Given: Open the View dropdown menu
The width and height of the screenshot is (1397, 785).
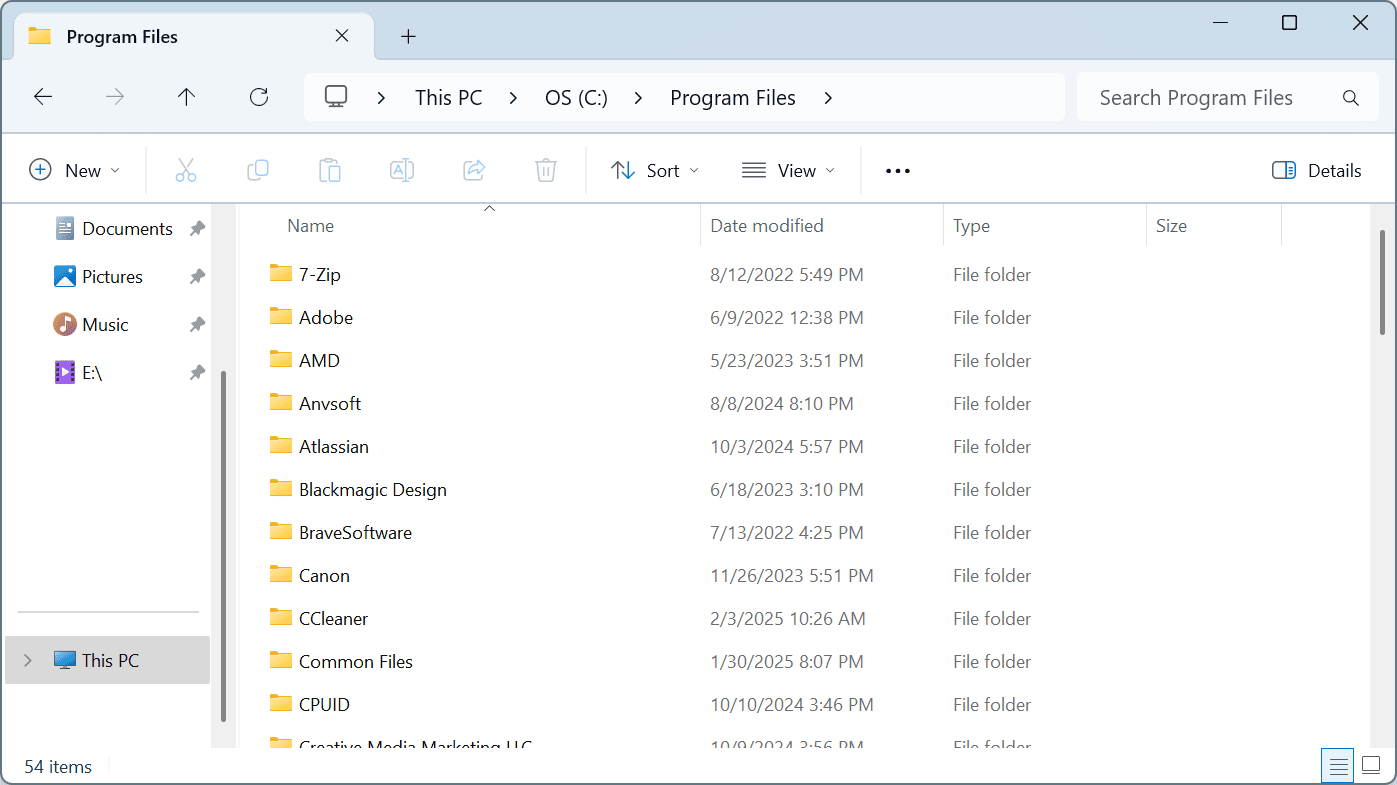Looking at the screenshot, I should point(788,171).
